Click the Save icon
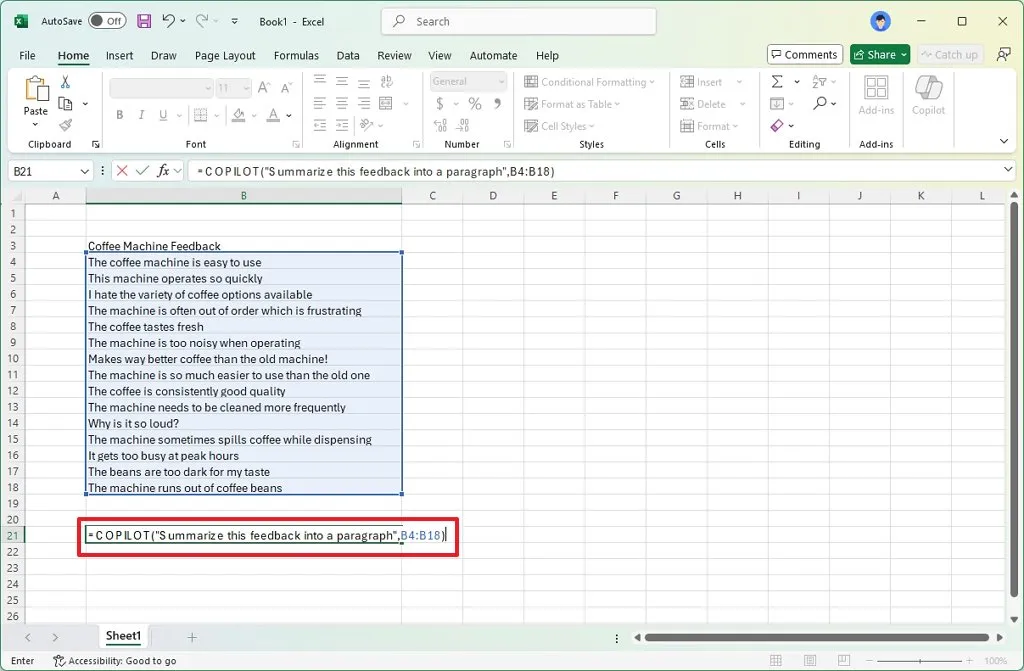 143,20
